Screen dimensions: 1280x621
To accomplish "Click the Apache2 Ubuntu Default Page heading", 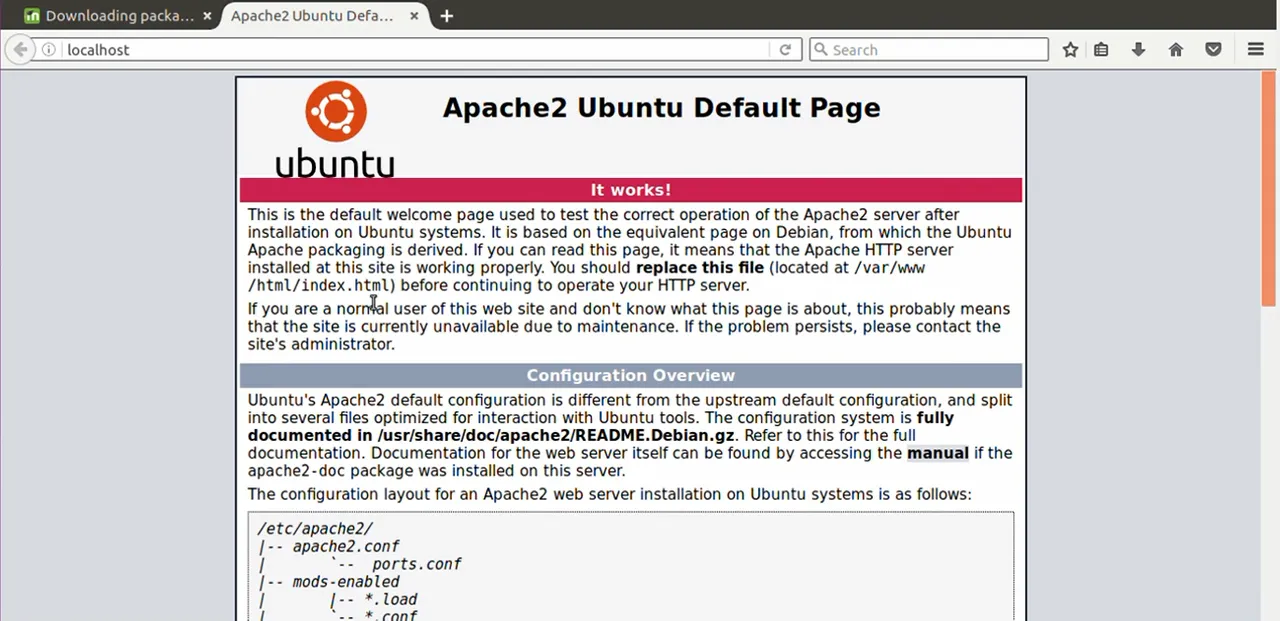I will coord(661,108).
